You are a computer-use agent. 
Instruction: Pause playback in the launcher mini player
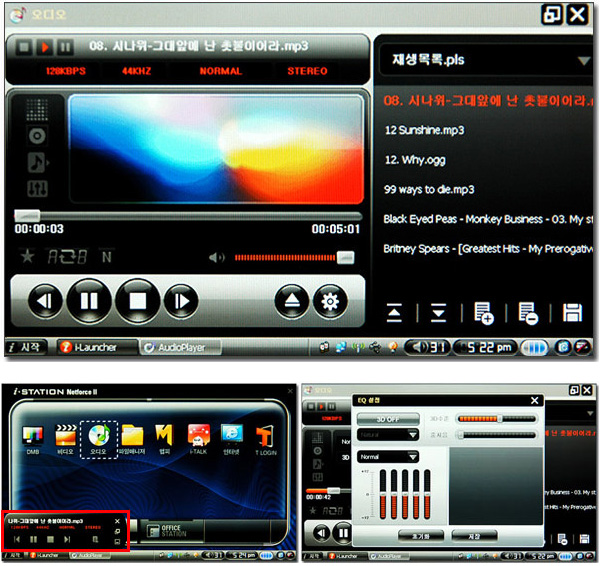pos(34,539)
